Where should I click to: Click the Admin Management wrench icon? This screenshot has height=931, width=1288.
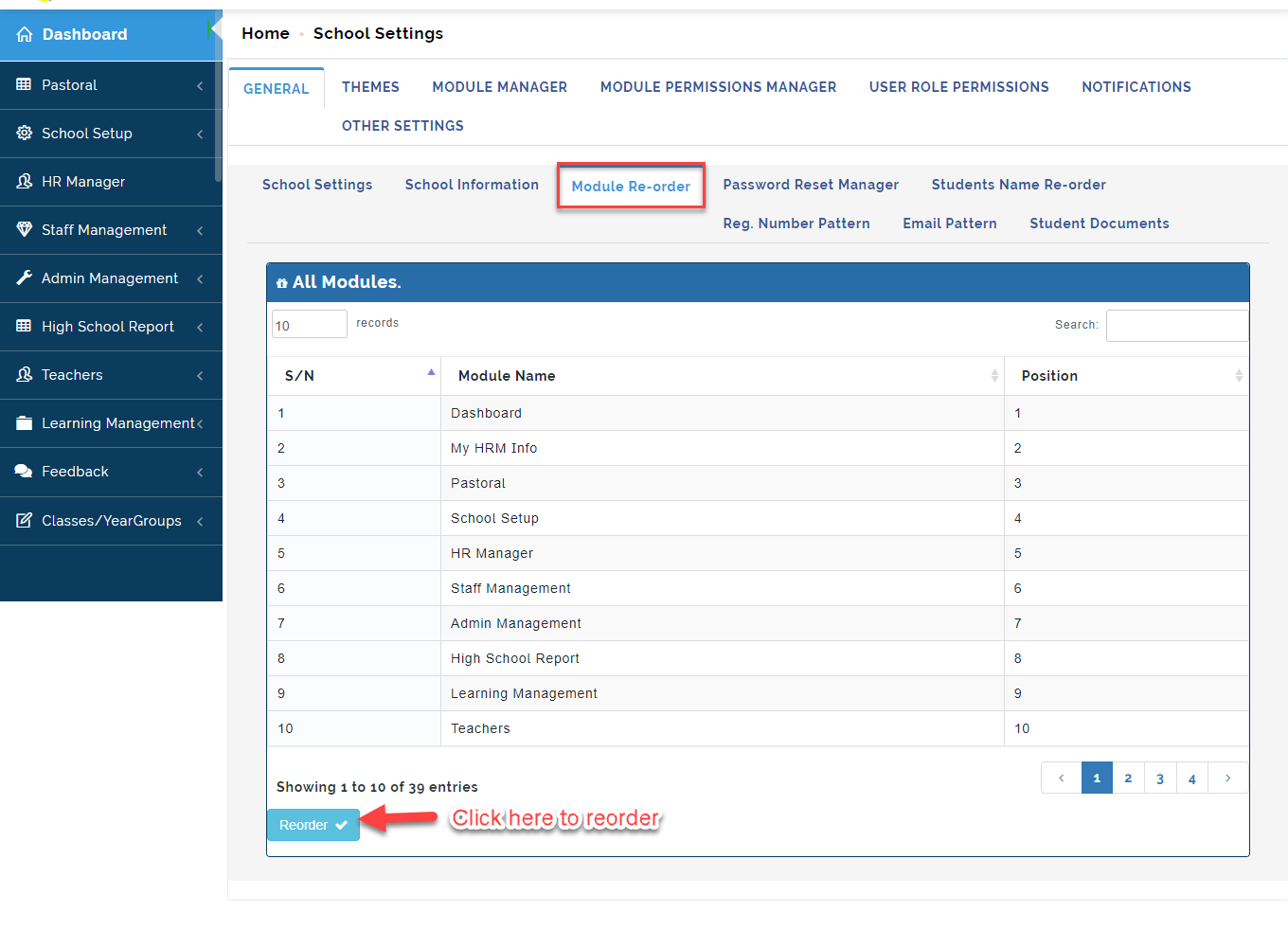point(25,278)
